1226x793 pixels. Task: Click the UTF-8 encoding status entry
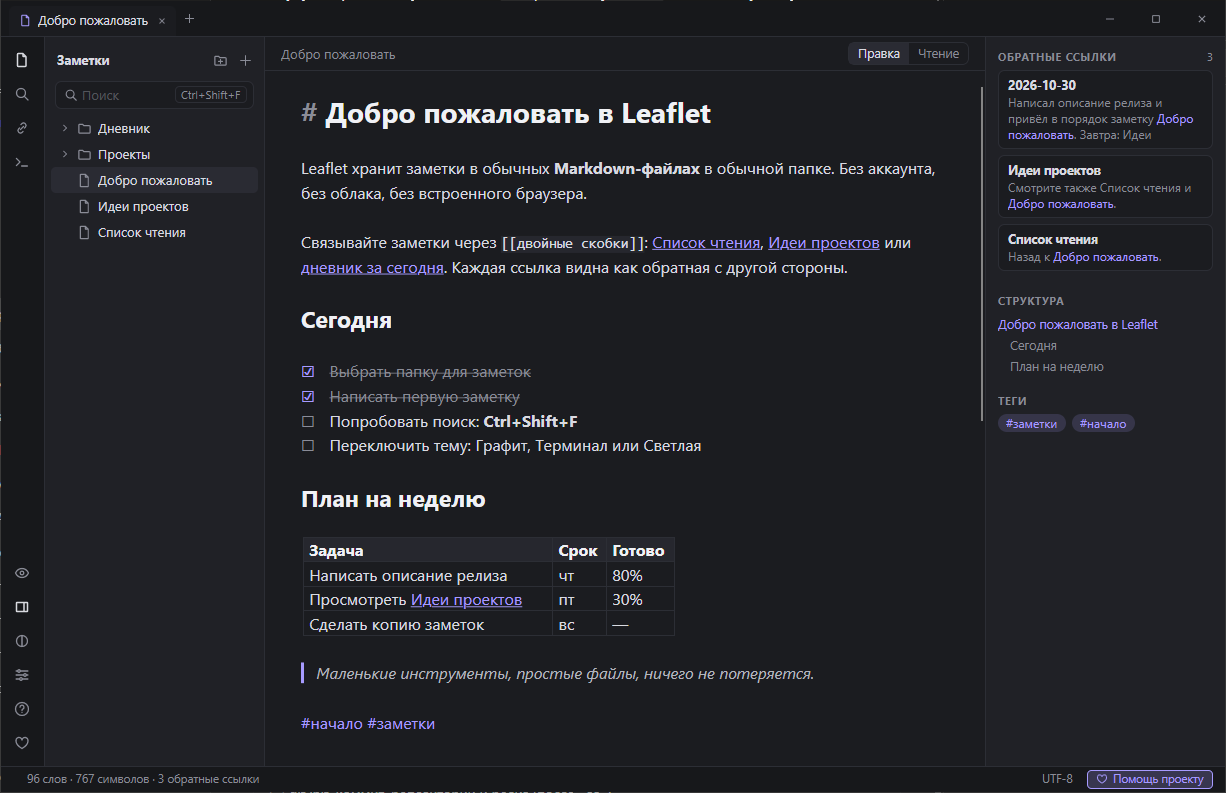pos(1057,779)
